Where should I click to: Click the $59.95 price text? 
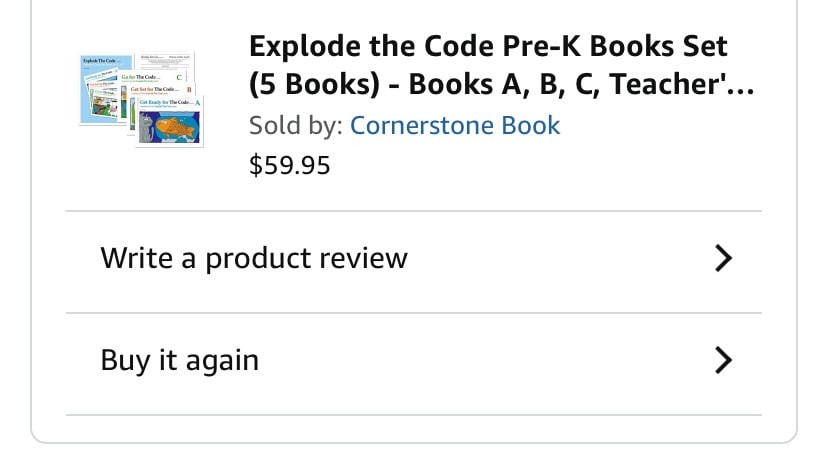pos(289,165)
